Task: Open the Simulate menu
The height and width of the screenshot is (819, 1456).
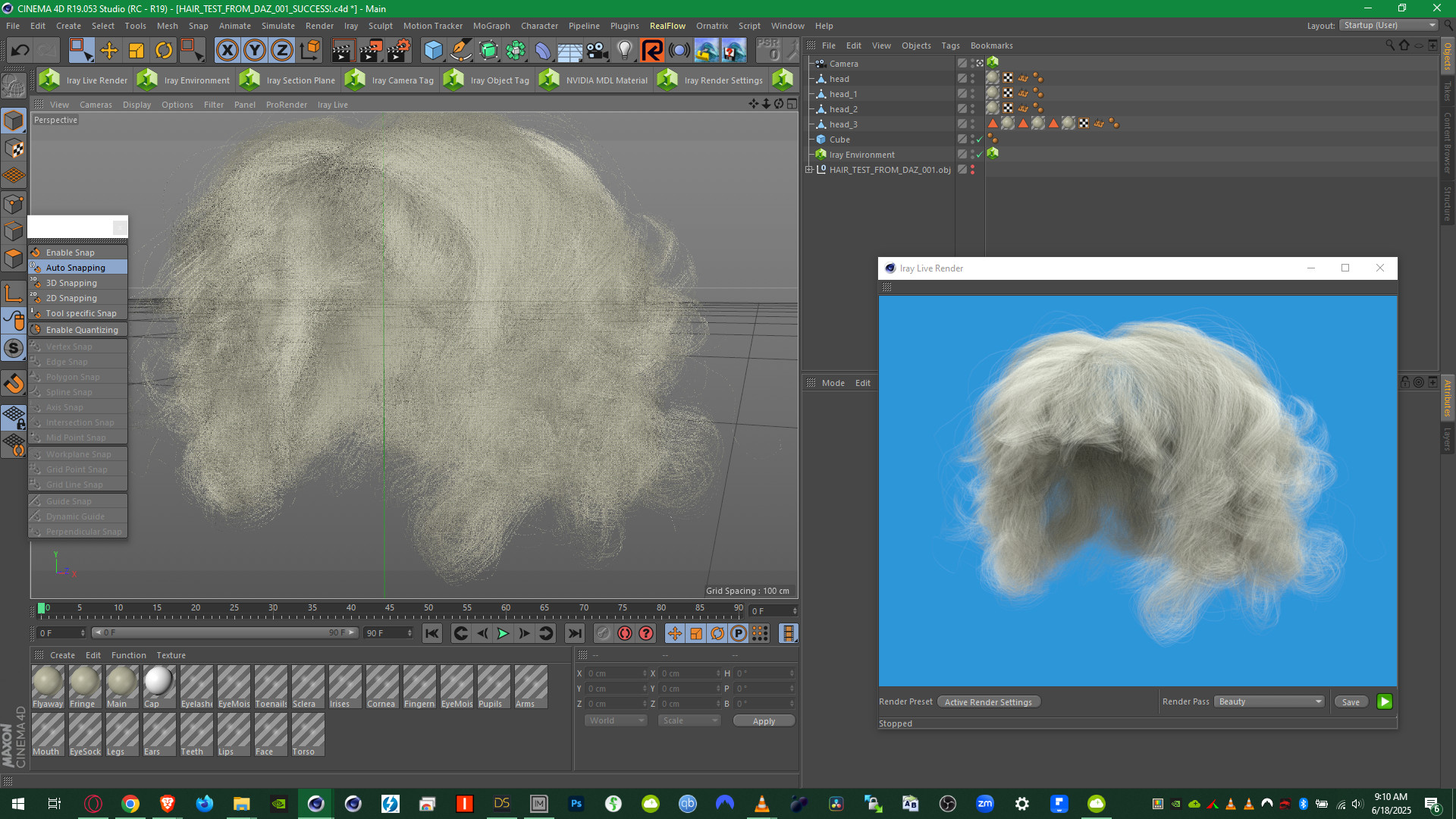Action: (x=278, y=26)
